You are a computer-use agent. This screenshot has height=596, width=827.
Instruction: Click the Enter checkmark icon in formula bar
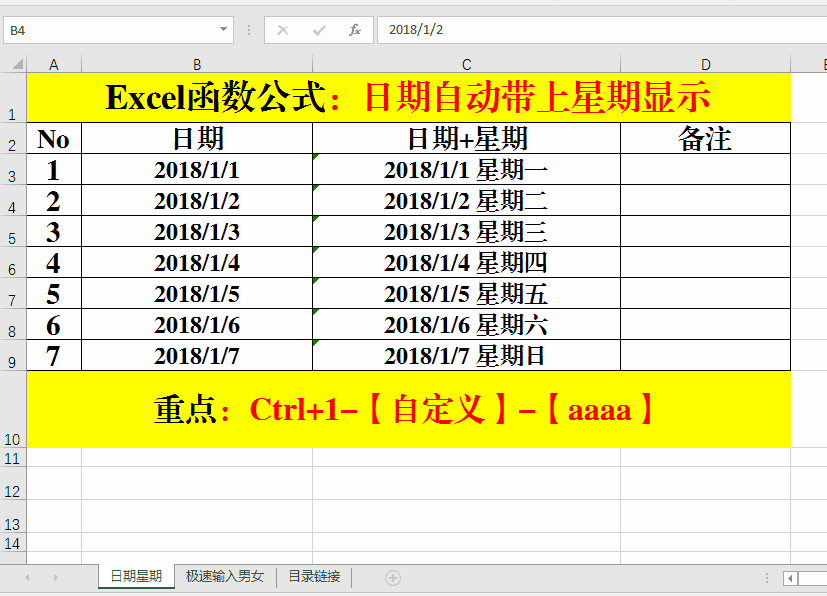point(319,30)
